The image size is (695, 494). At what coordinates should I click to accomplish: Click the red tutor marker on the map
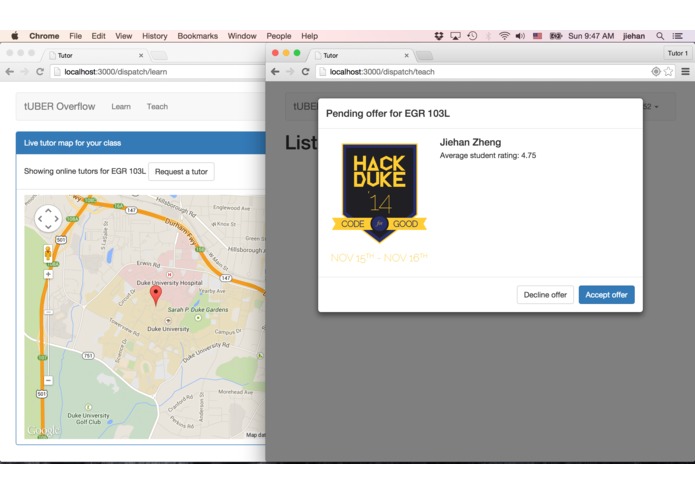(156, 295)
